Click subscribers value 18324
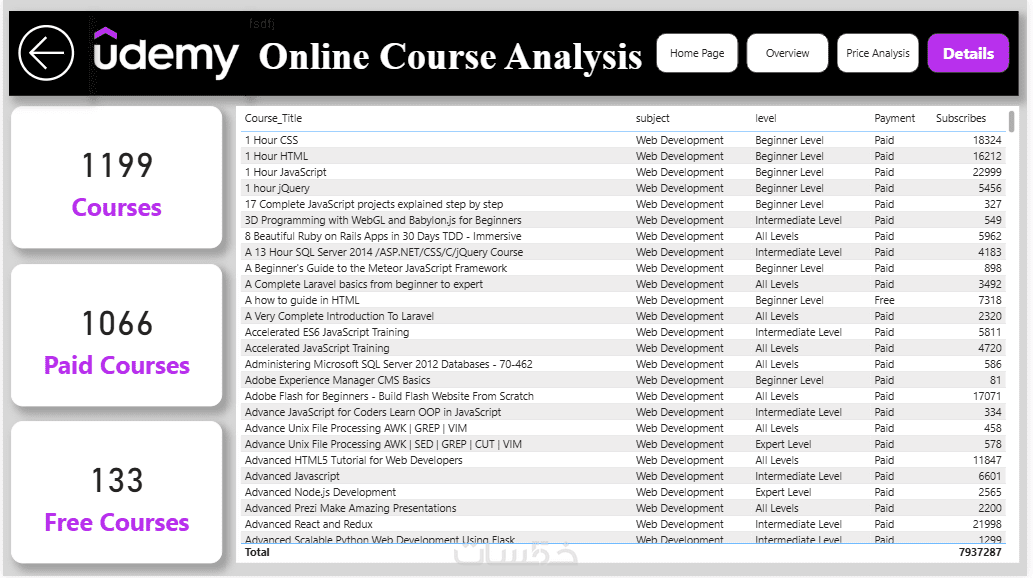This screenshot has width=1033, height=578. coord(987,140)
